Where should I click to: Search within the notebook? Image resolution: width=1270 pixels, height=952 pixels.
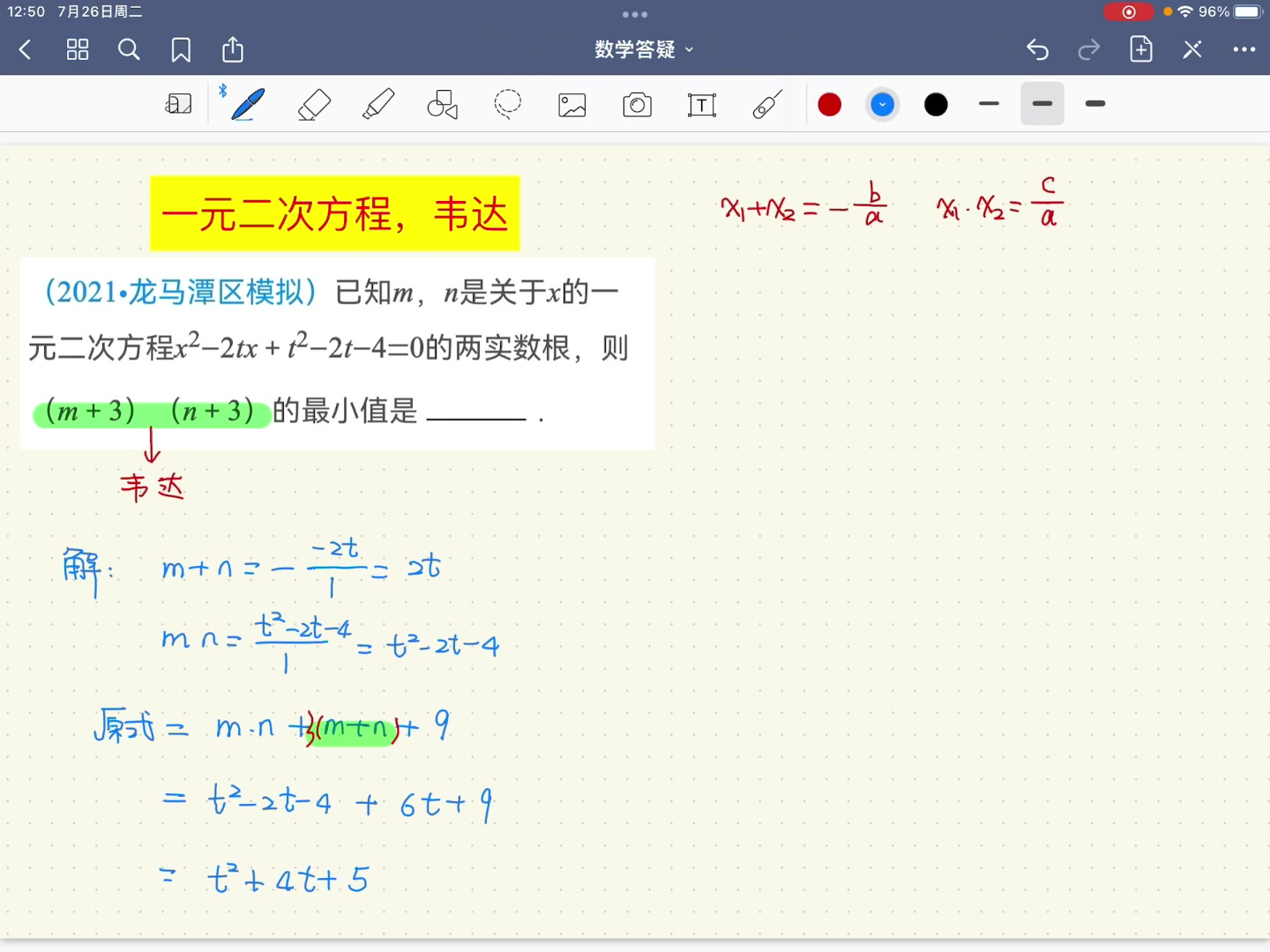pos(129,49)
